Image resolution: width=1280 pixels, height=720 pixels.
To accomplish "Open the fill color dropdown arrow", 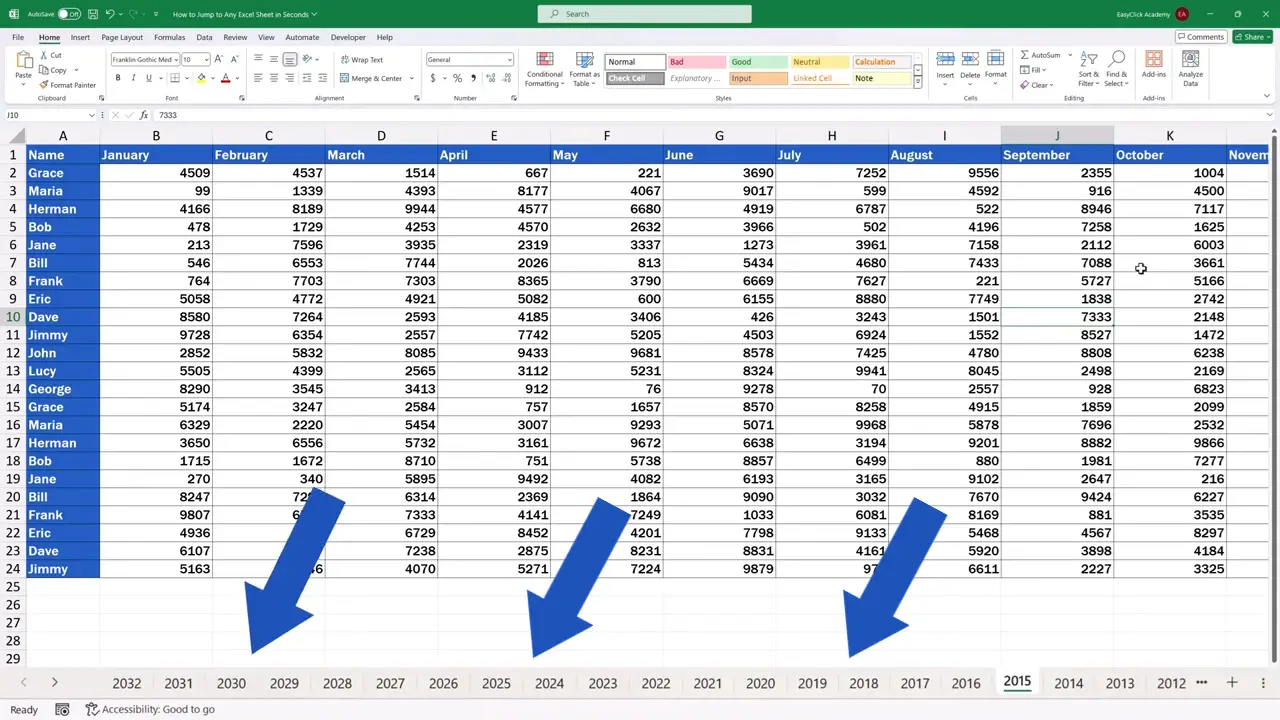I will pos(213,78).
